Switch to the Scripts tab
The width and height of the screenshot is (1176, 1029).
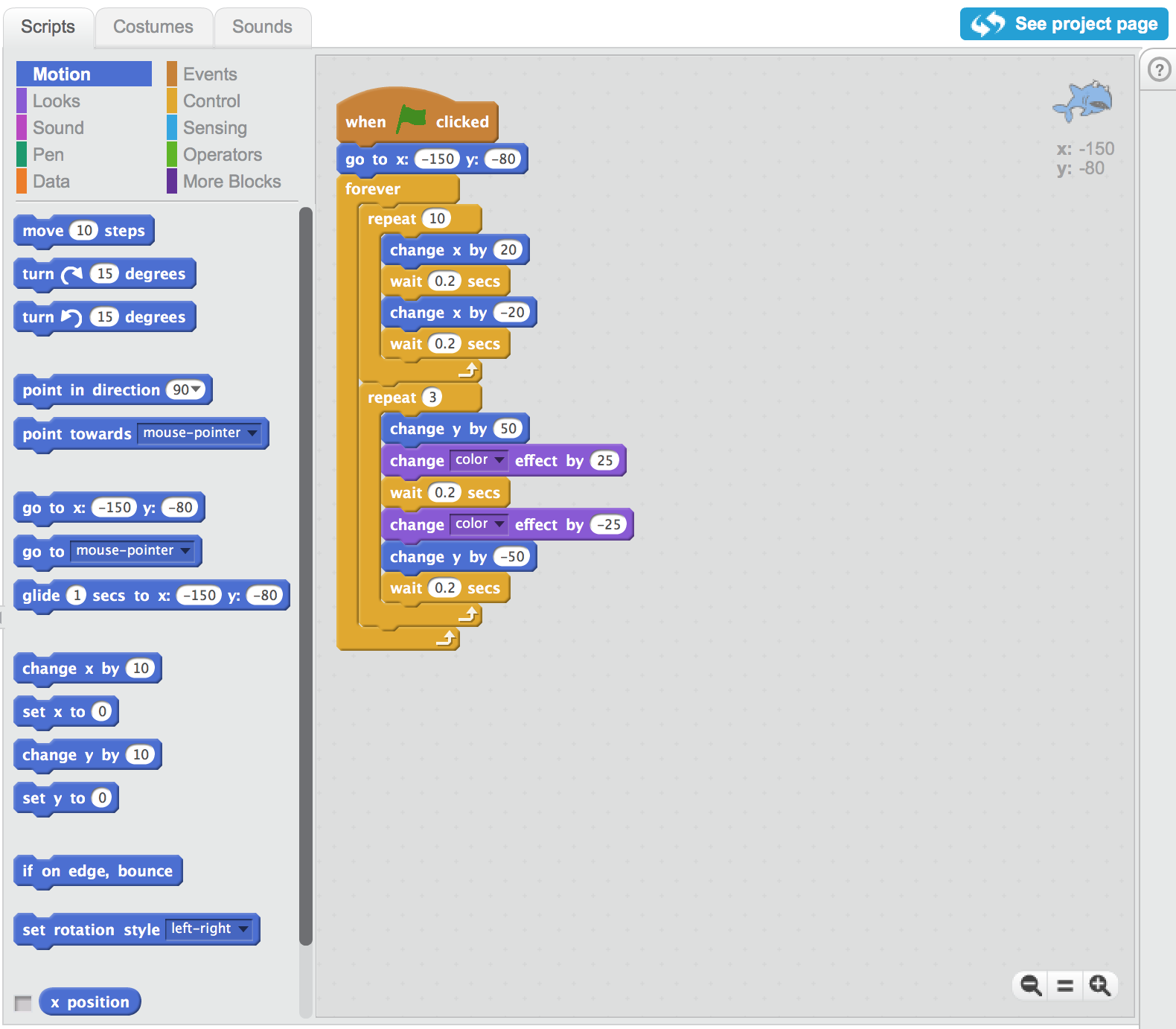coord(48,27)
